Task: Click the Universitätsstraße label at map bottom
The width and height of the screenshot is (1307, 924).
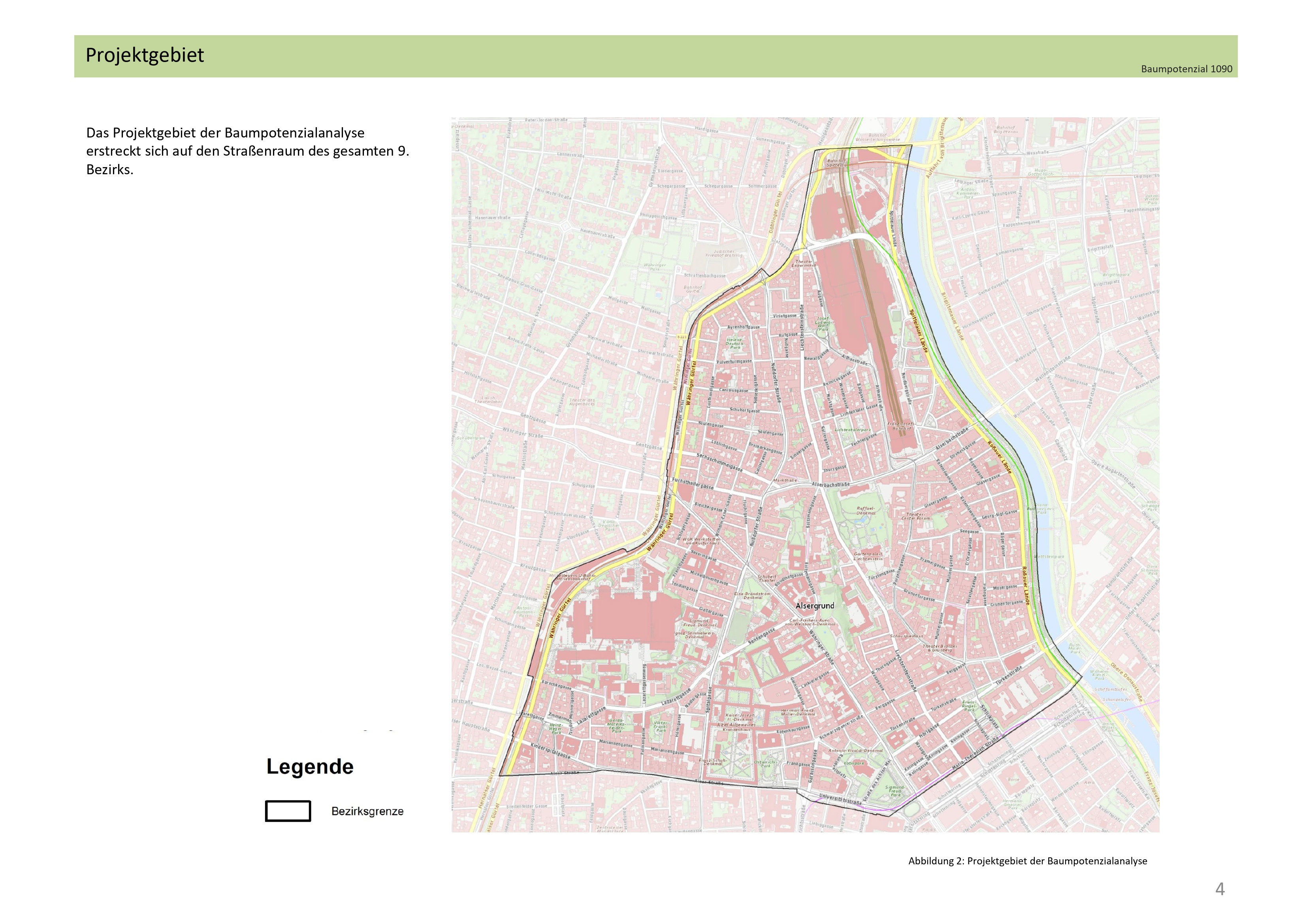Action: (x=840, y=800)
